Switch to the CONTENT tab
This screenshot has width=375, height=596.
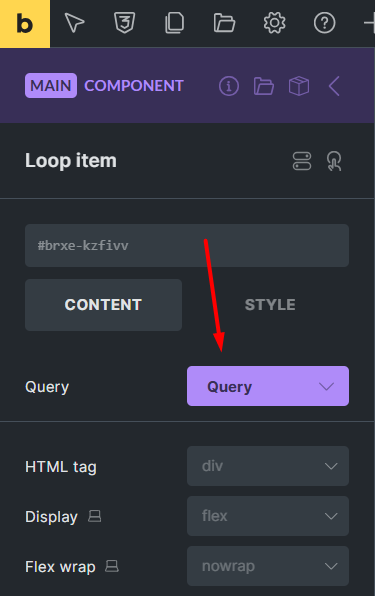pos(103,305)
